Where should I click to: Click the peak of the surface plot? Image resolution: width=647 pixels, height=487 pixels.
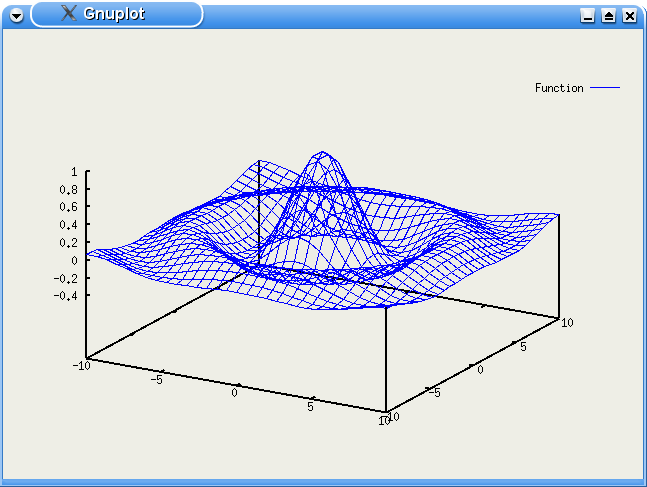(323, 152)
